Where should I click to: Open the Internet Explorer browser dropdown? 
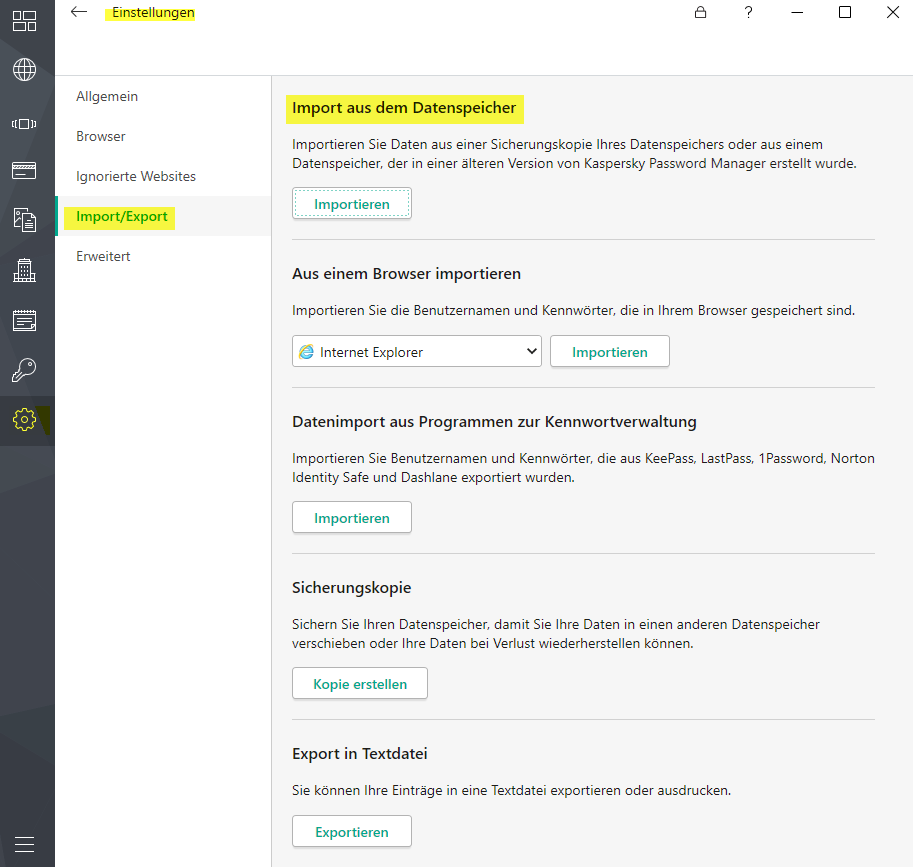[x=416, y=352]
